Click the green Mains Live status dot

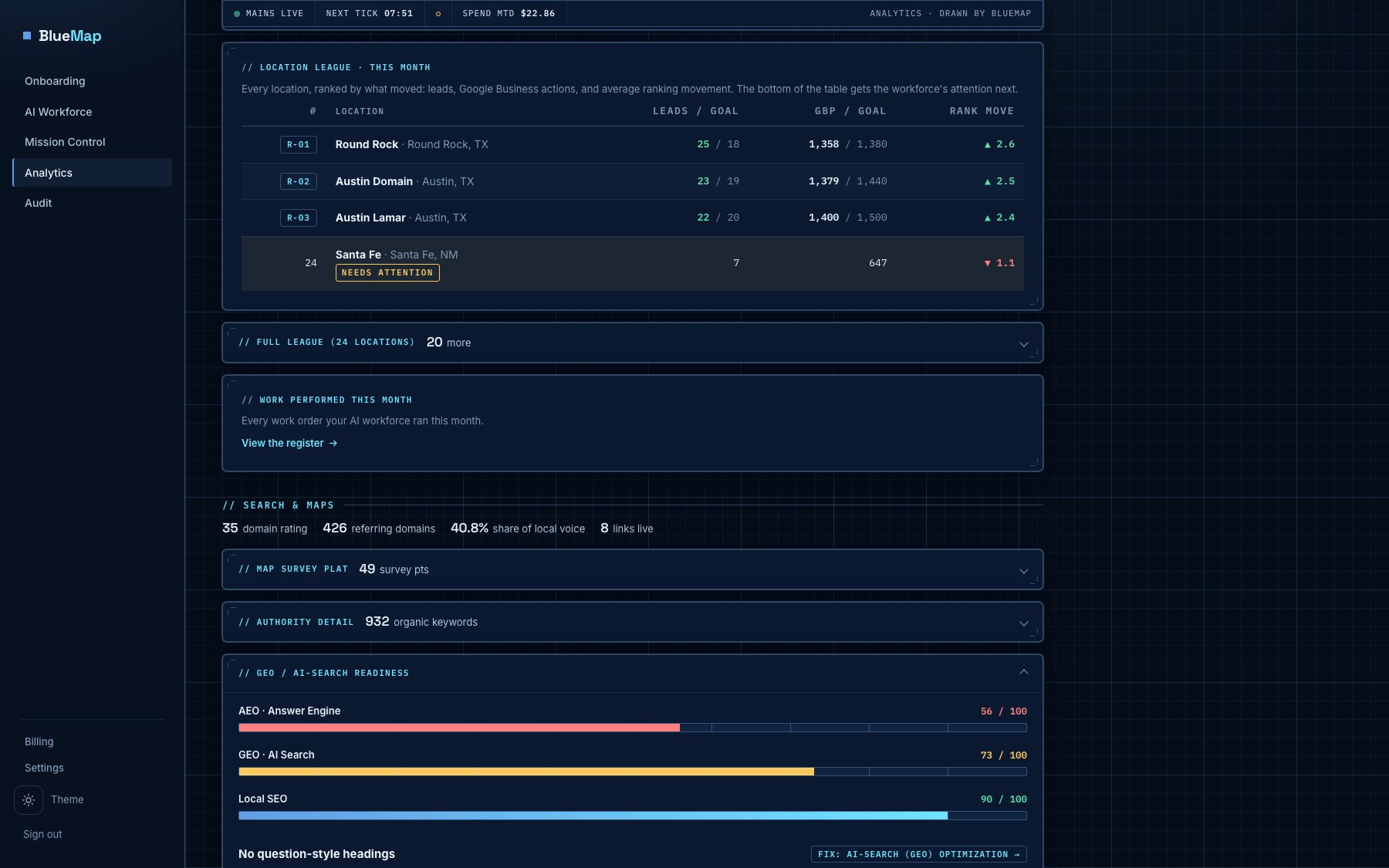(x=237, y=14)
